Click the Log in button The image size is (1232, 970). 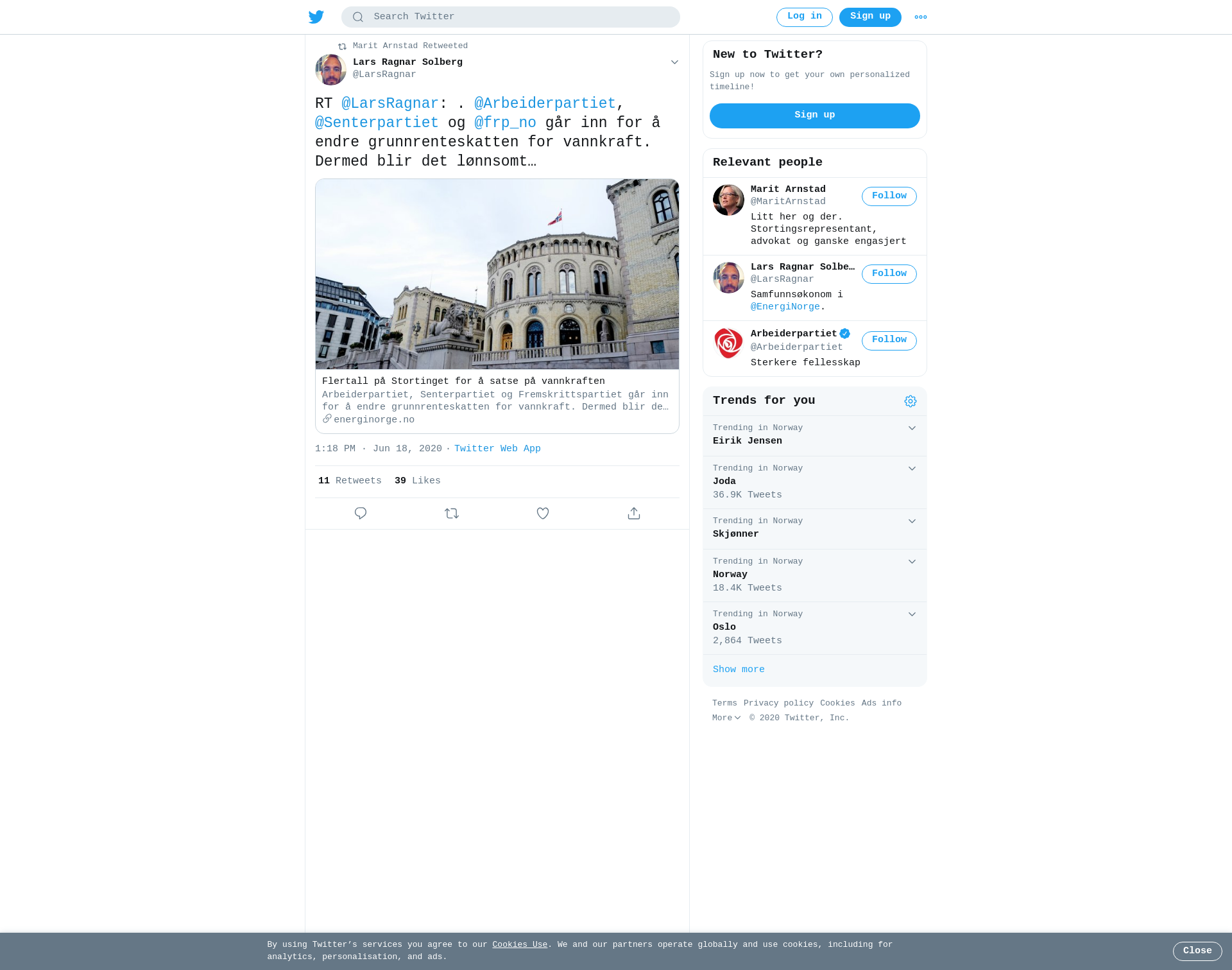(x=805, y=17)
